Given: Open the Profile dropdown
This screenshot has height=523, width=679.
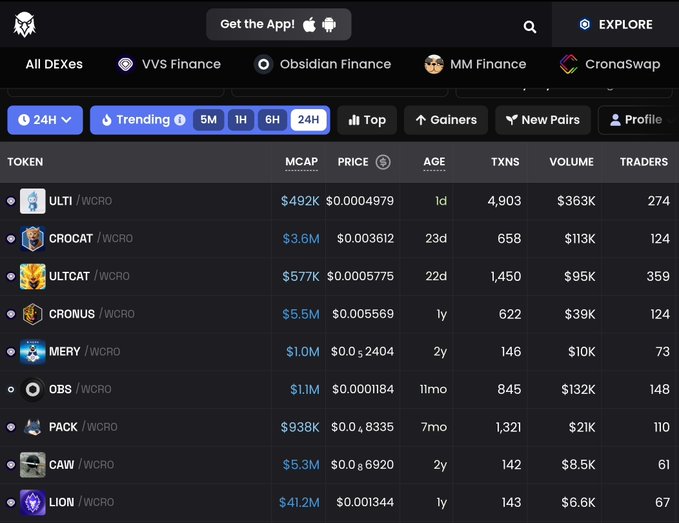Looking at the screenshot, I should [x=638, y=120].
